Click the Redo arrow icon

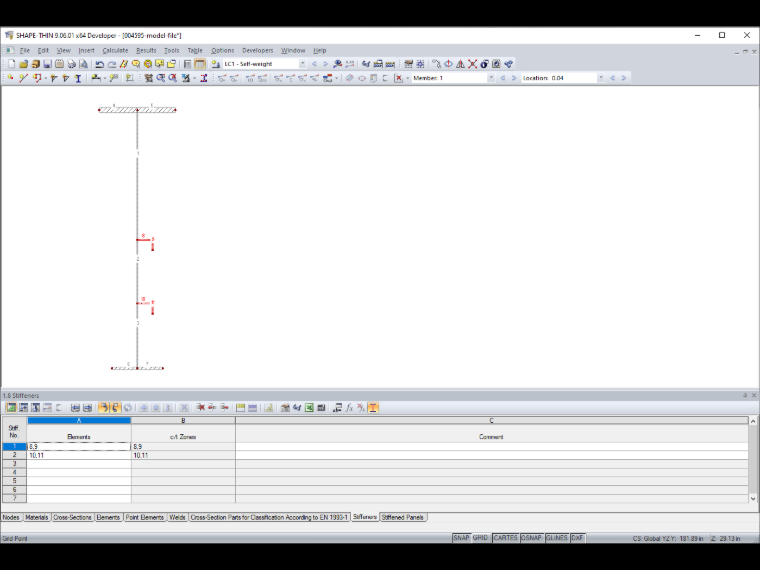click(x=111, y=64)
